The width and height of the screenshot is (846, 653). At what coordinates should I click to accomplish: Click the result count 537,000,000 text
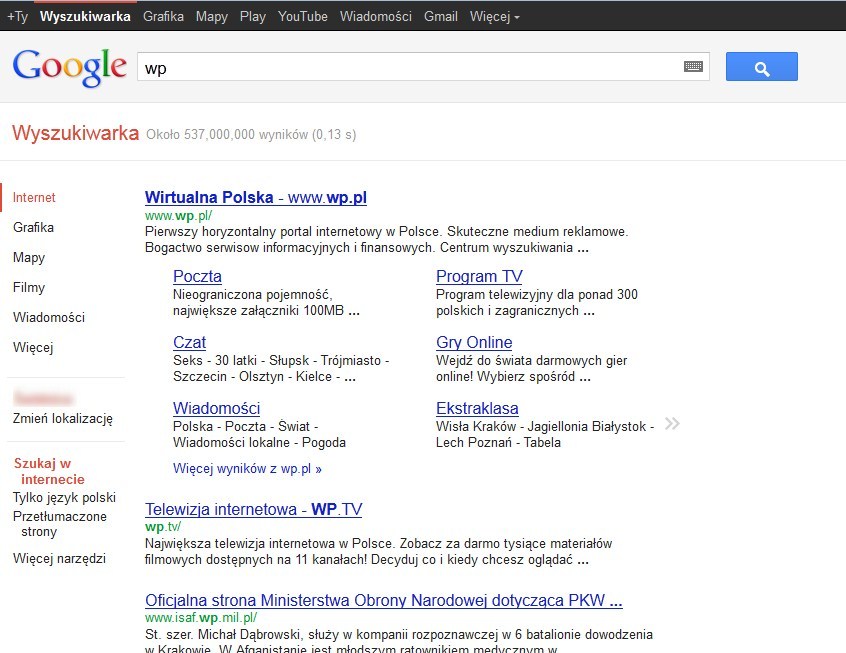(x=251, y=134)
